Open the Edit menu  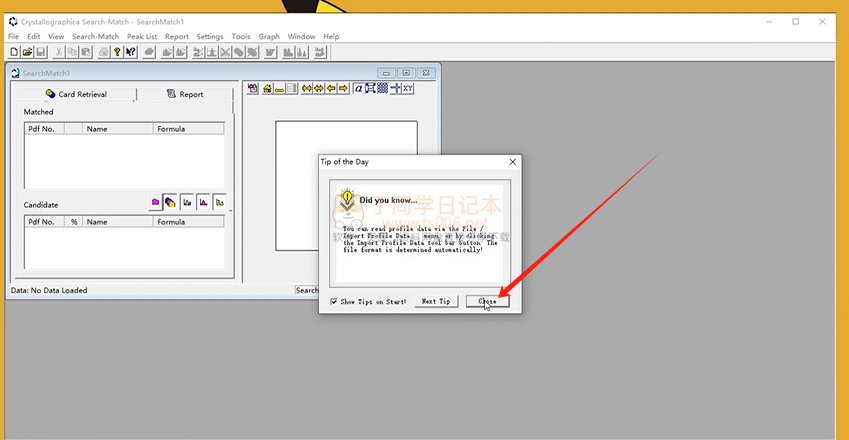(x=34, y=36)
